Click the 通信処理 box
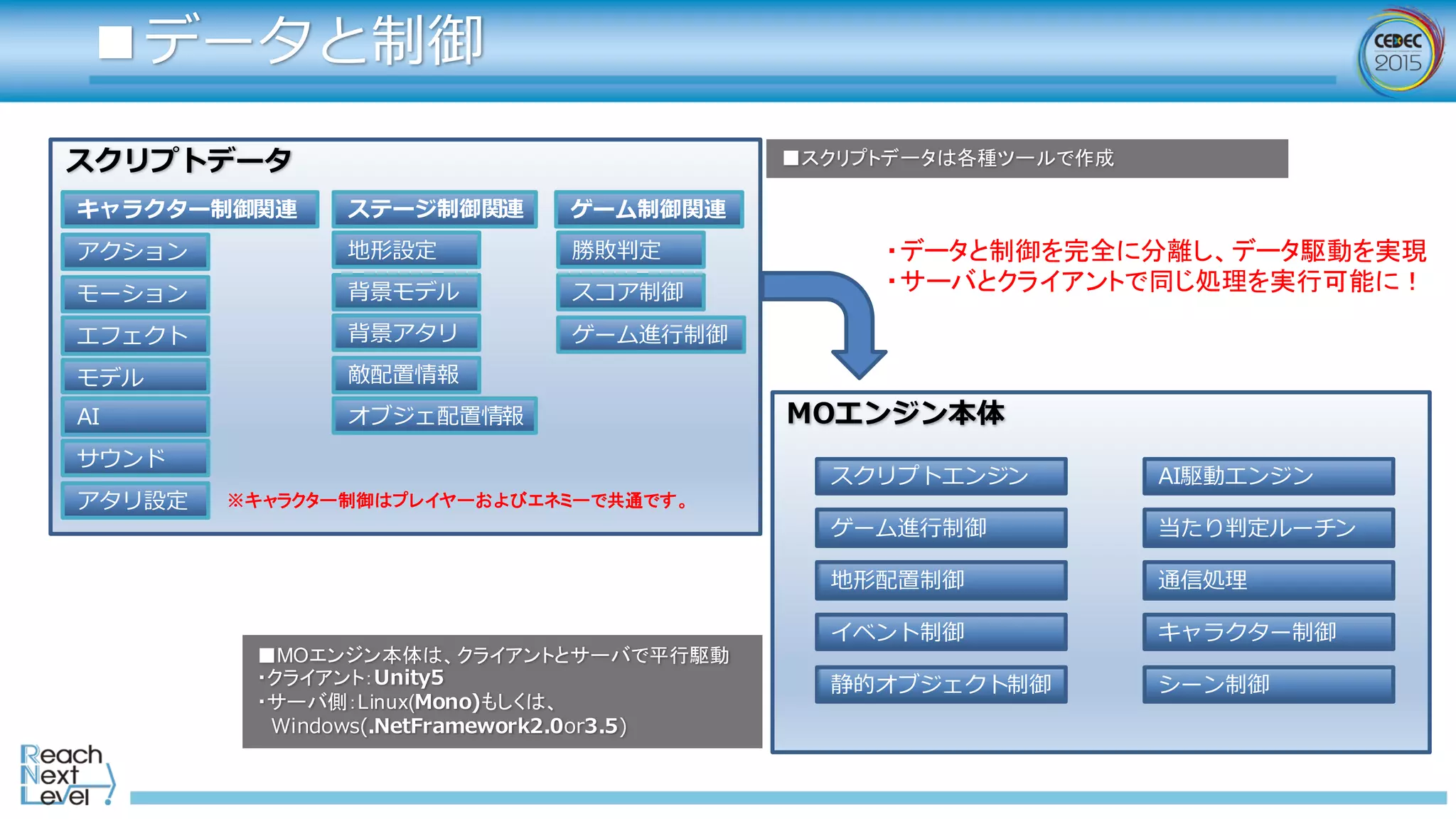This screenshot has width=1456, height=819. coord(1268,580)
